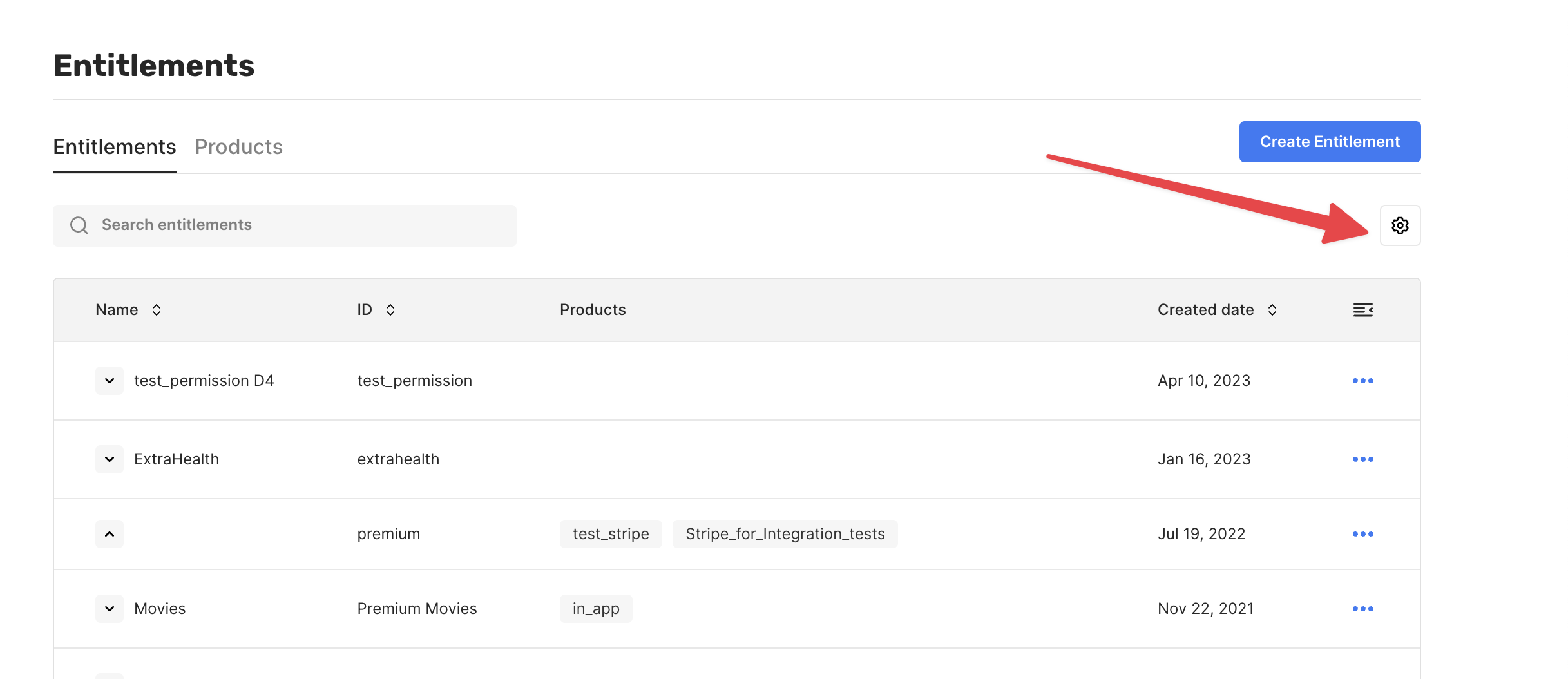Sort table by Created date arrows
Image resolution: width=1568 pixels, height=679 pixels.
(1272, 310)
